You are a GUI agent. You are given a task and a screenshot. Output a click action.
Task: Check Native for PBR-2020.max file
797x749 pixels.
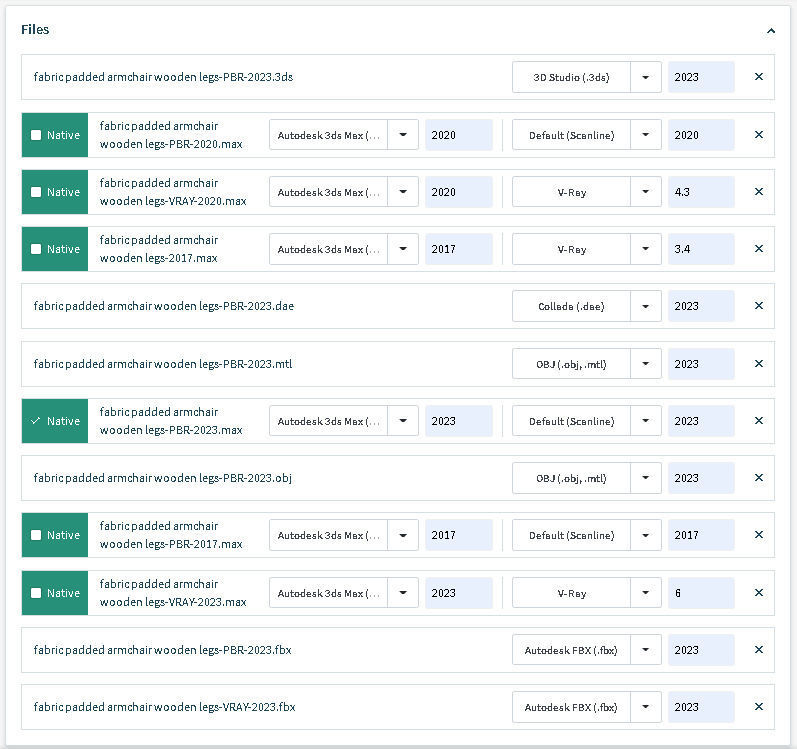point(37,135)
